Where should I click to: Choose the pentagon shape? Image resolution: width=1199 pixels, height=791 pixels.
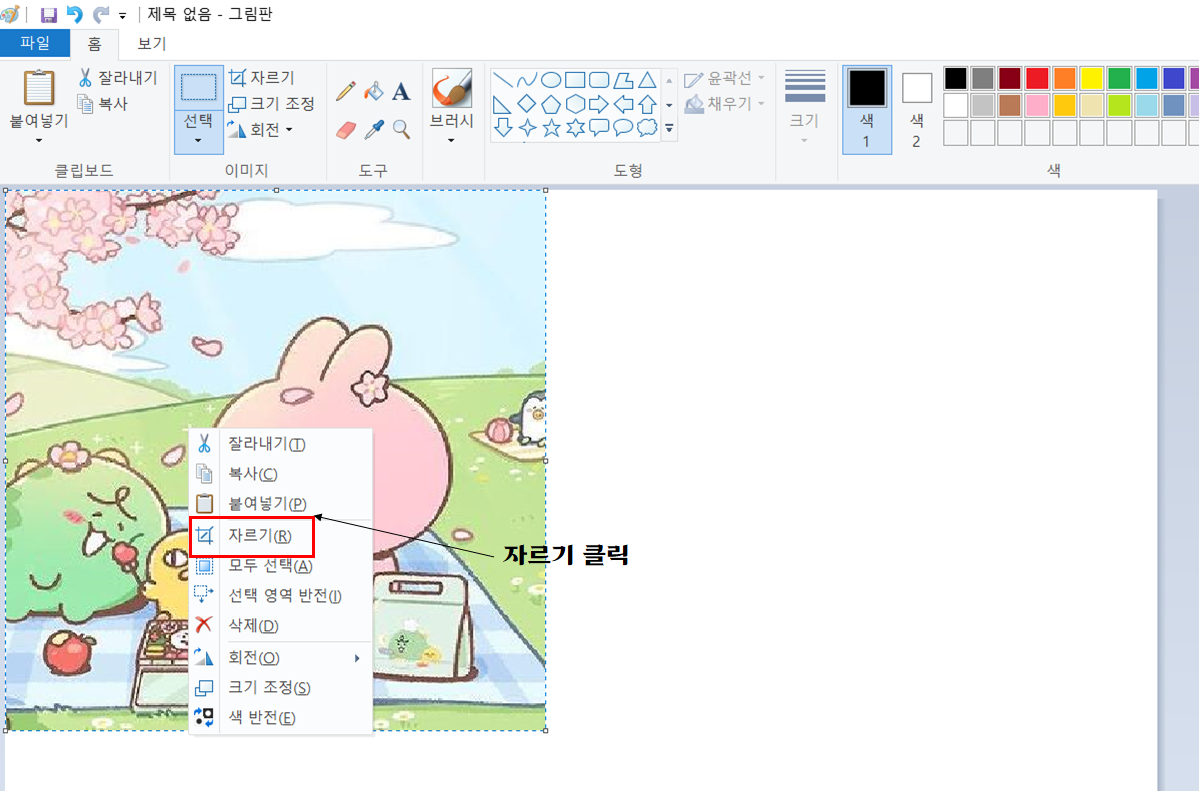pos(551,103)
